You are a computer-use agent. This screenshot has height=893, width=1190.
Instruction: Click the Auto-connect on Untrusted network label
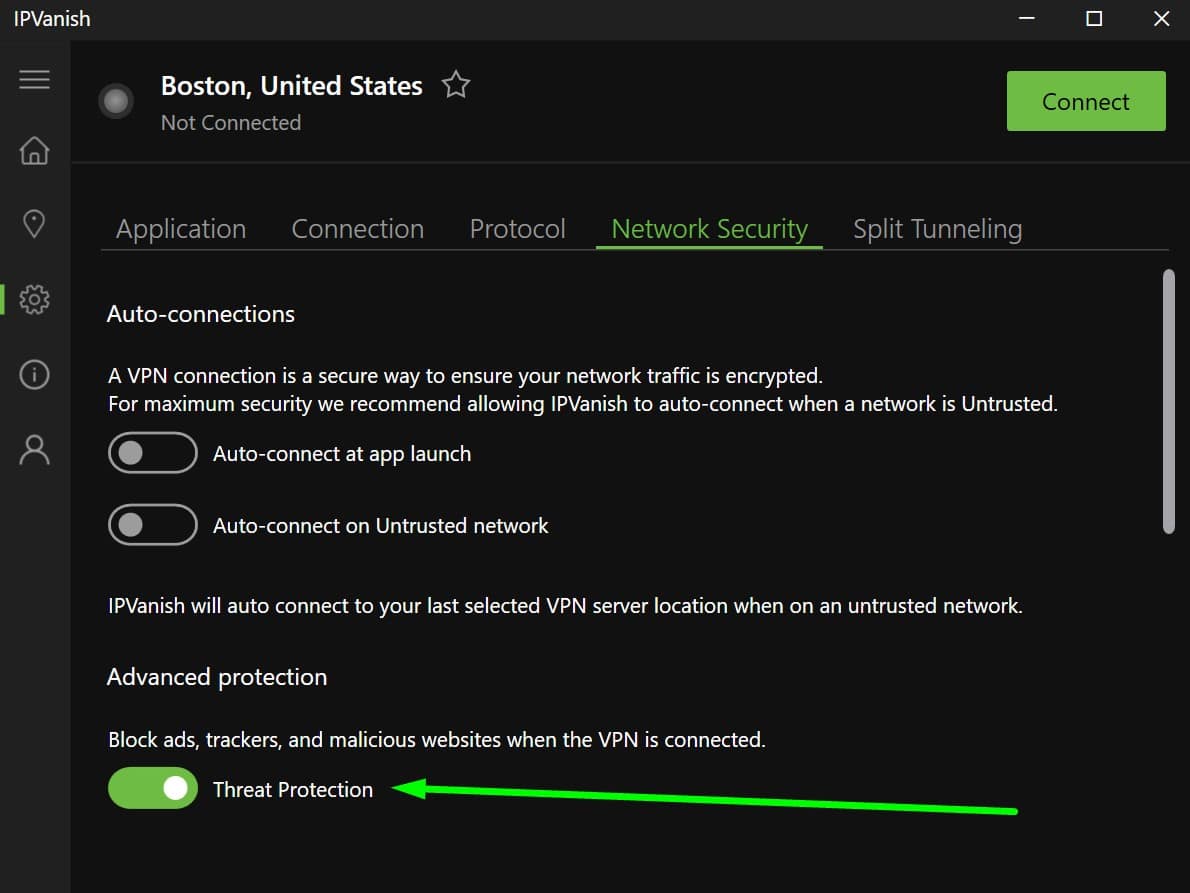[380, 526]
